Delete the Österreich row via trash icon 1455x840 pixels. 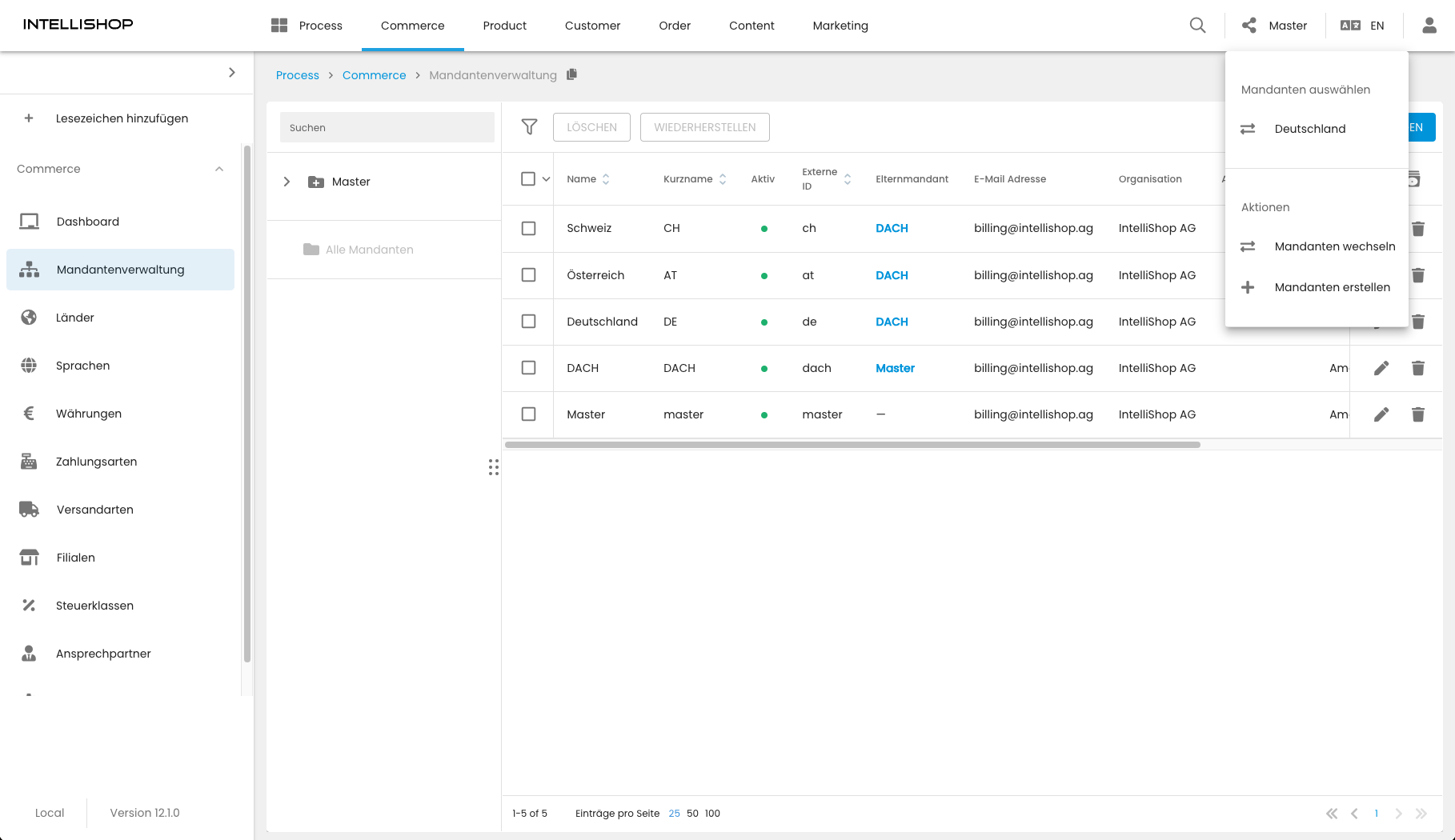click(x=1418, y=275)
